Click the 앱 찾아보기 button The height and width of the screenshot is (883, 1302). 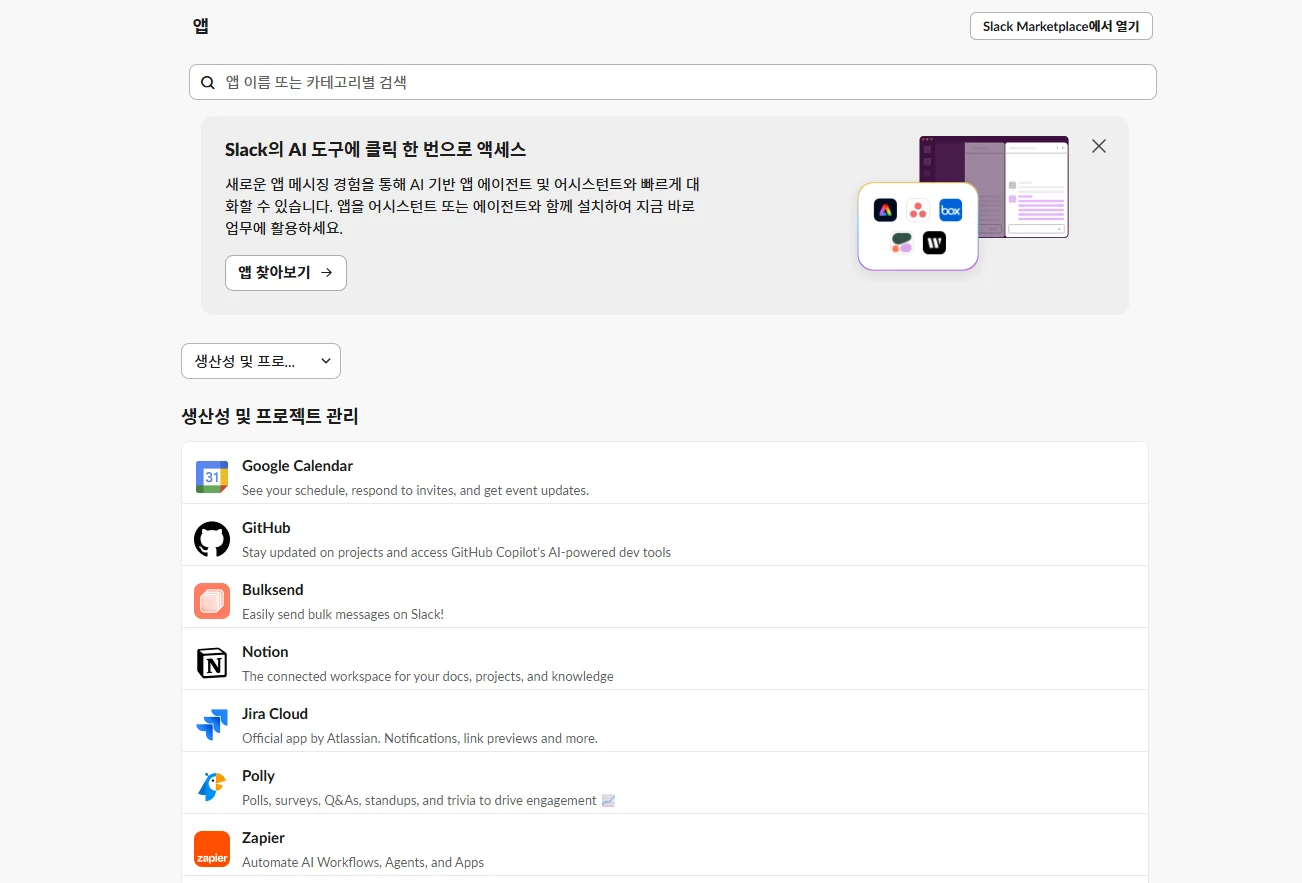click(x=286, y=273)
